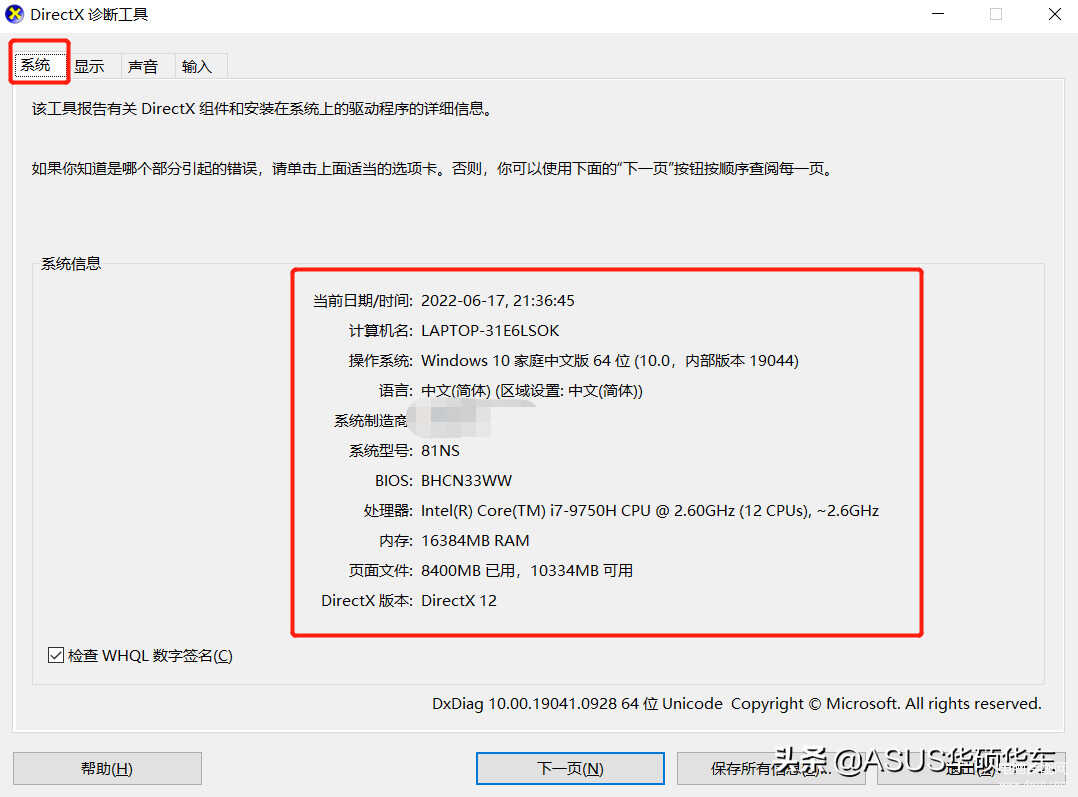Screen dimensions: 1078x797
Task: Click the greyed-out maximize window icon
Action: pyautogui.click(x=996, y=14)
